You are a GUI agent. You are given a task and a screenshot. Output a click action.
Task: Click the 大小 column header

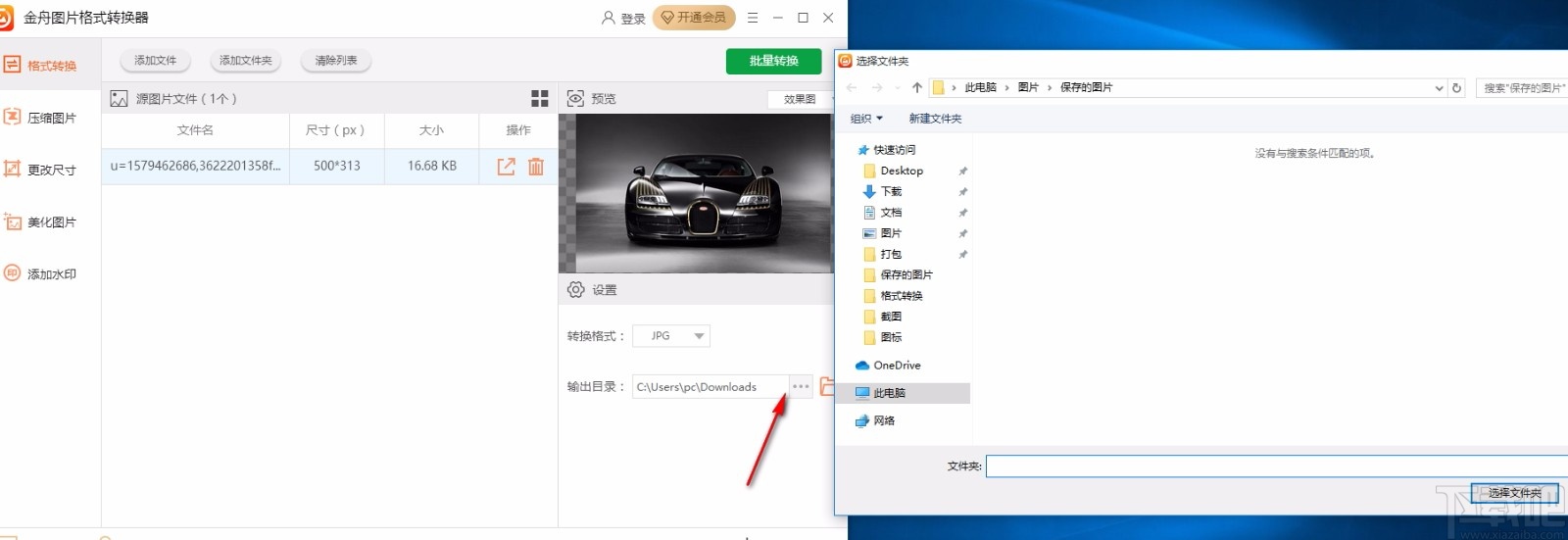click(431, 130)
